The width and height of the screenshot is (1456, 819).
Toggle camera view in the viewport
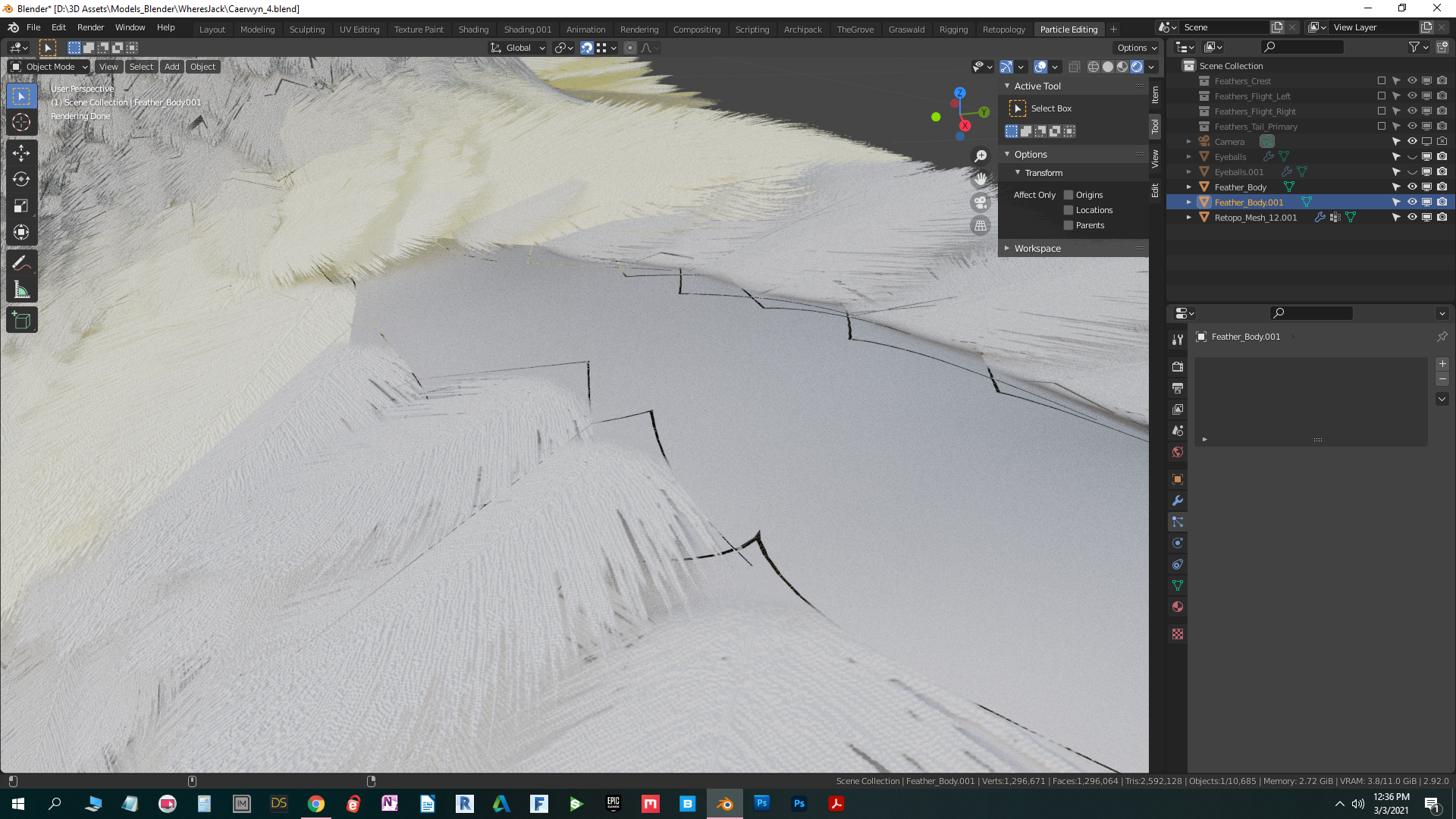pyautogui.click(x=981, y=202)
